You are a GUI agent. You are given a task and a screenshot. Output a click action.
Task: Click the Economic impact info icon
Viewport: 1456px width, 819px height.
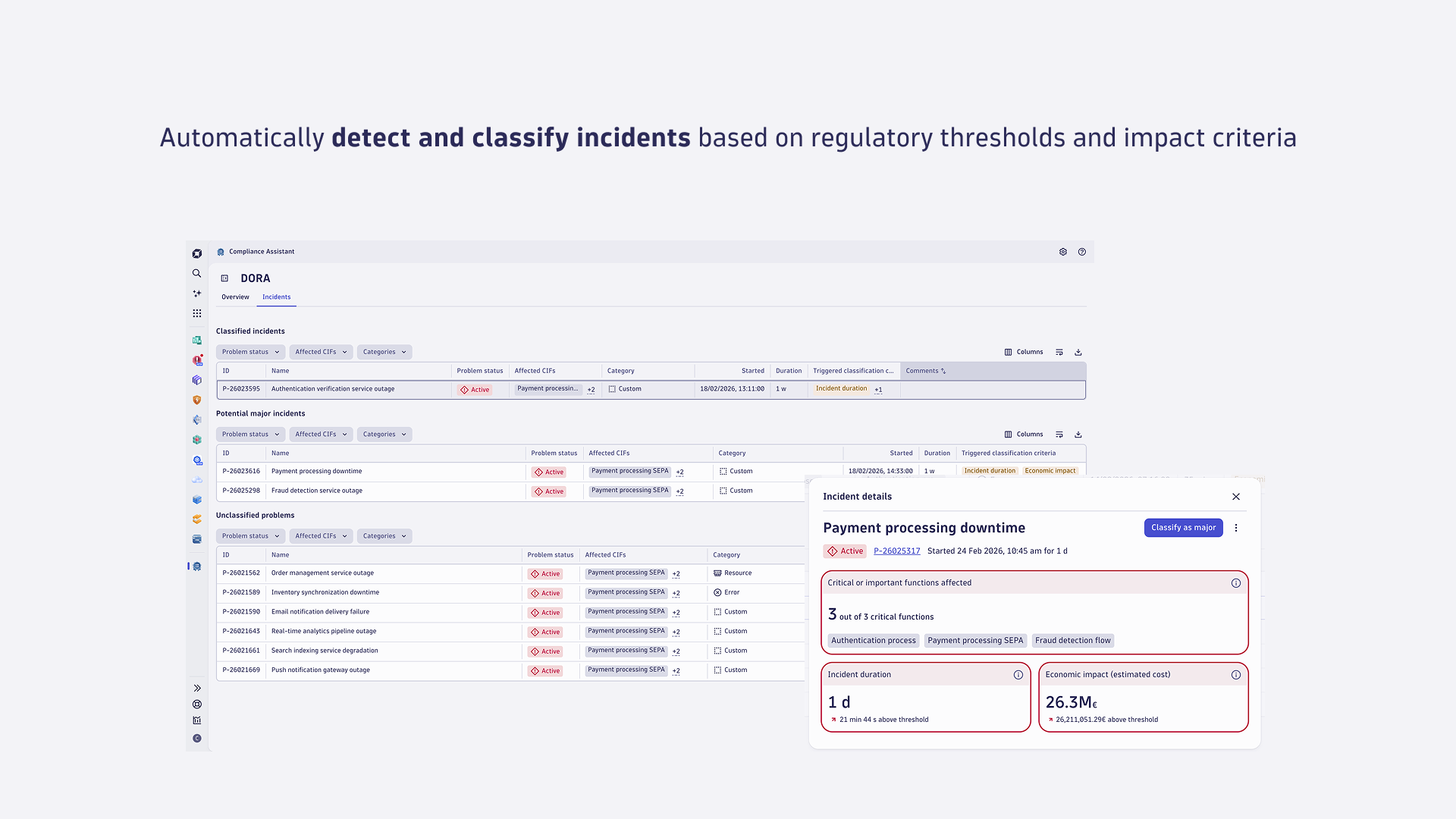[1236, 674]
